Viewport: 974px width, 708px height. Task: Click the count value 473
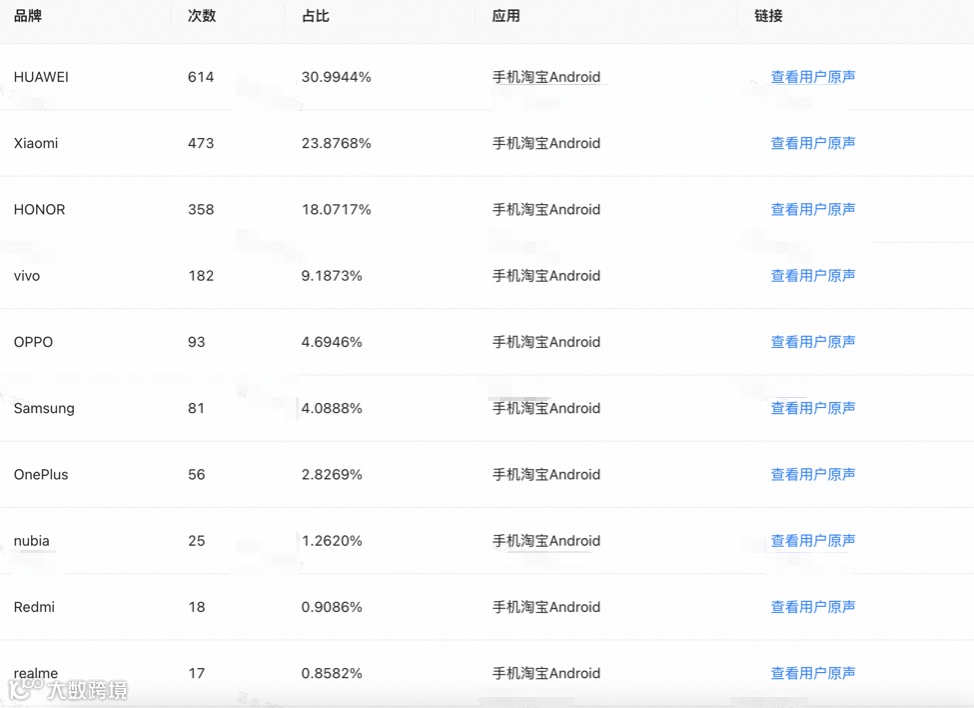click(x=201, y=143)
